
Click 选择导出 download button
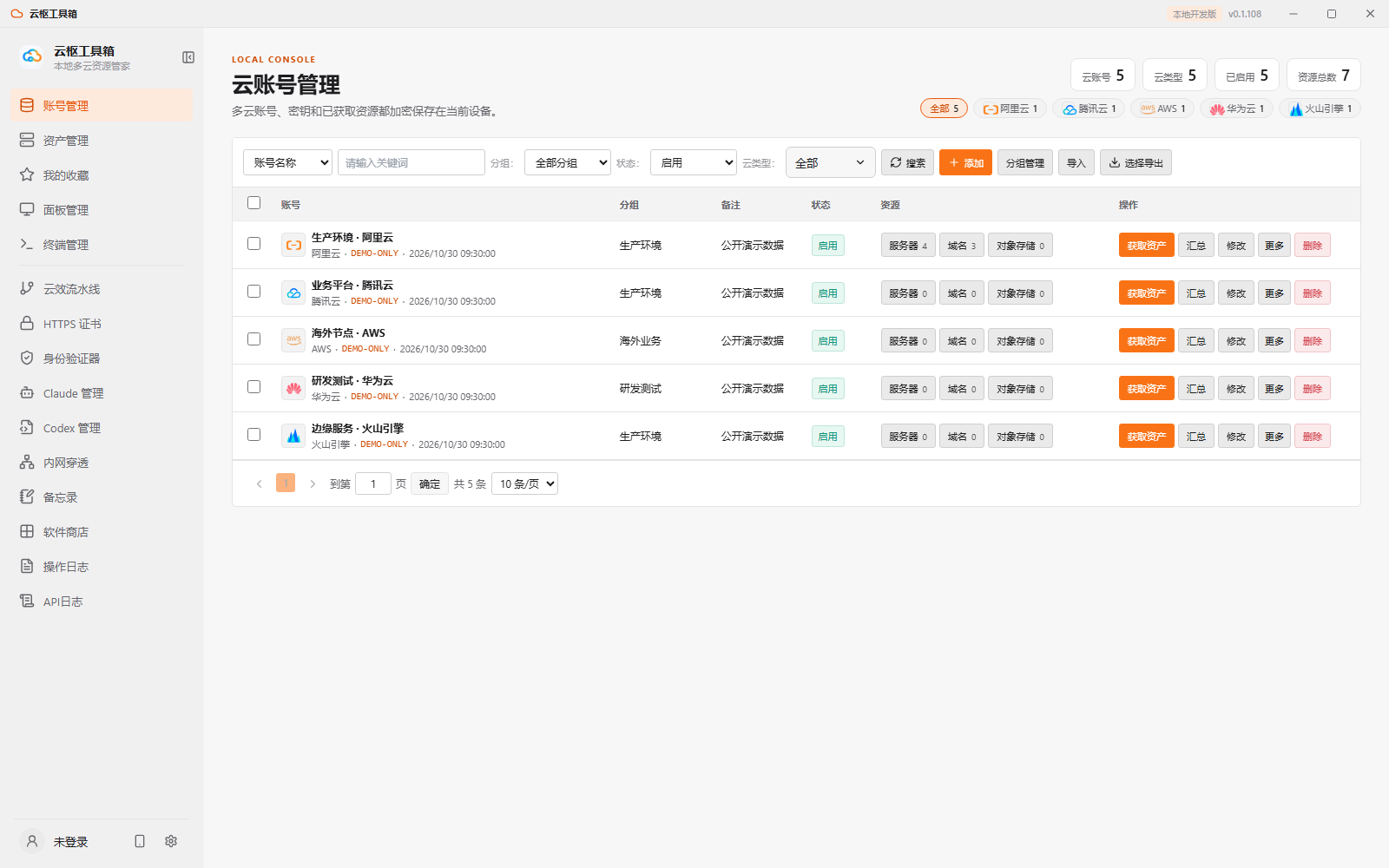click(1136, 162)
